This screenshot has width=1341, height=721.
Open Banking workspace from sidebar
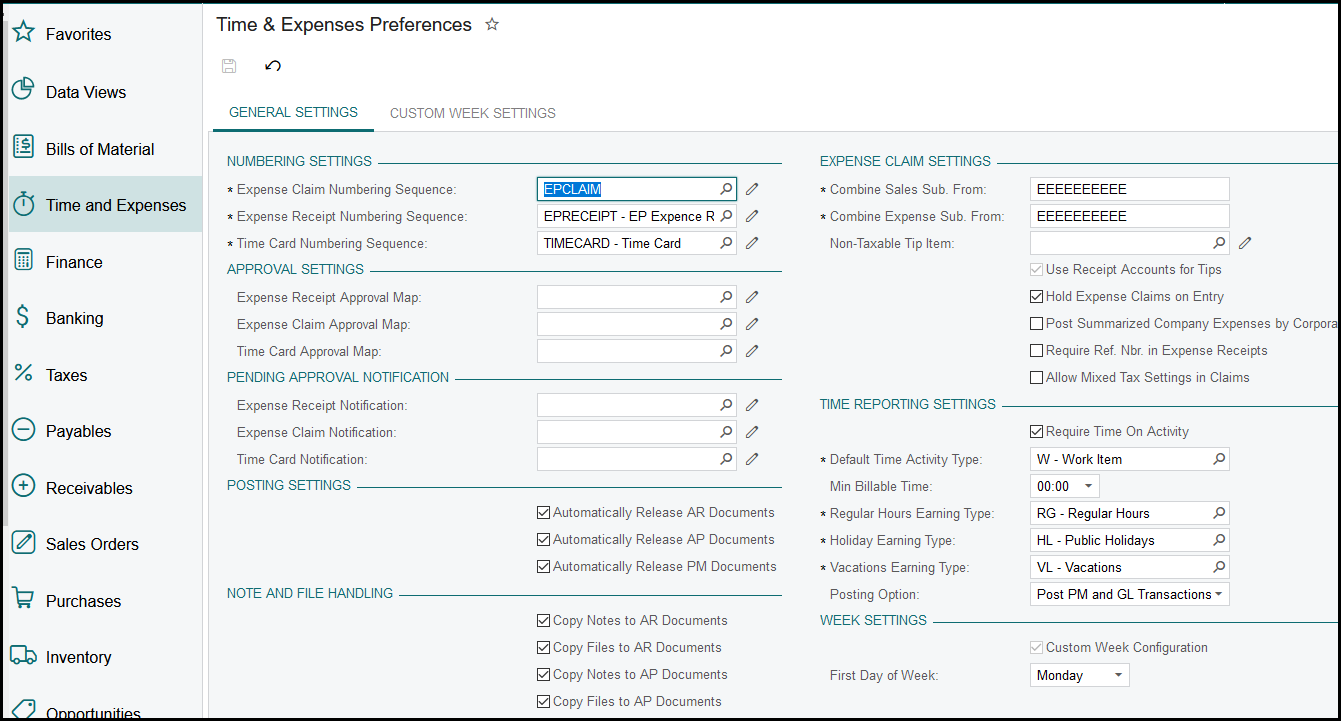click(75, 318)
